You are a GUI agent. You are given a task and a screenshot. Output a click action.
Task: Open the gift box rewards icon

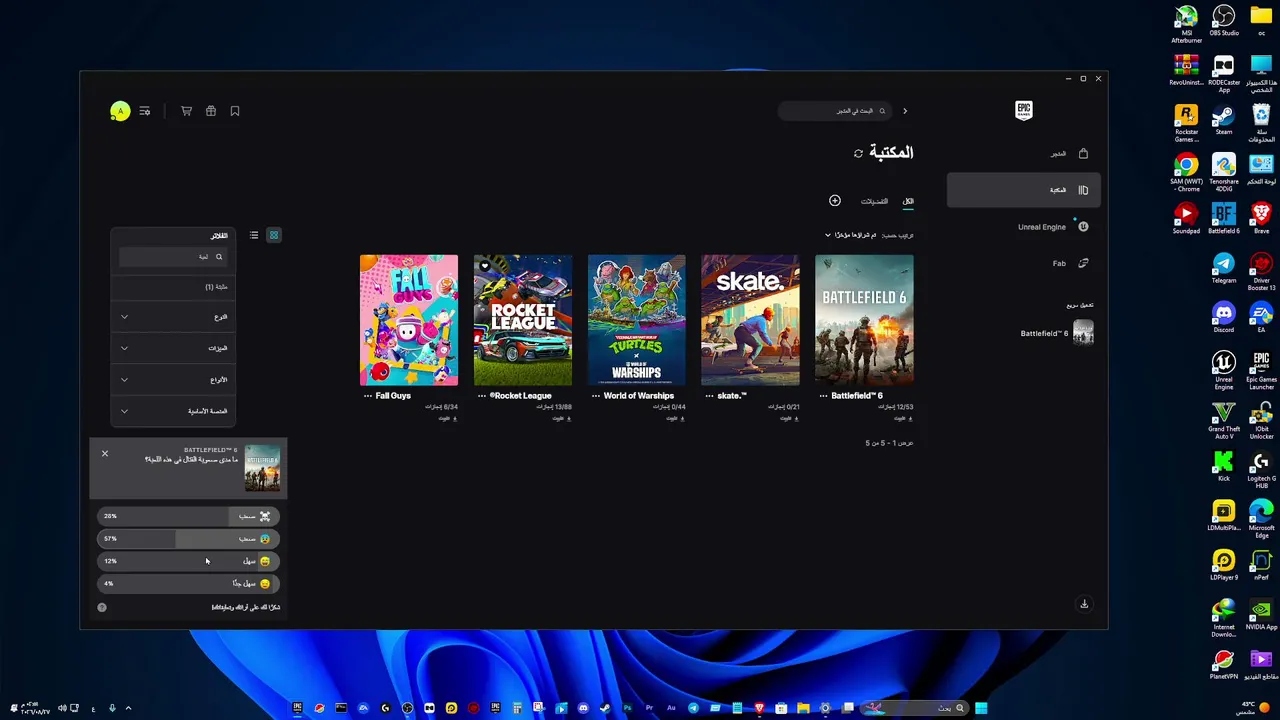(x=211, y=111)
